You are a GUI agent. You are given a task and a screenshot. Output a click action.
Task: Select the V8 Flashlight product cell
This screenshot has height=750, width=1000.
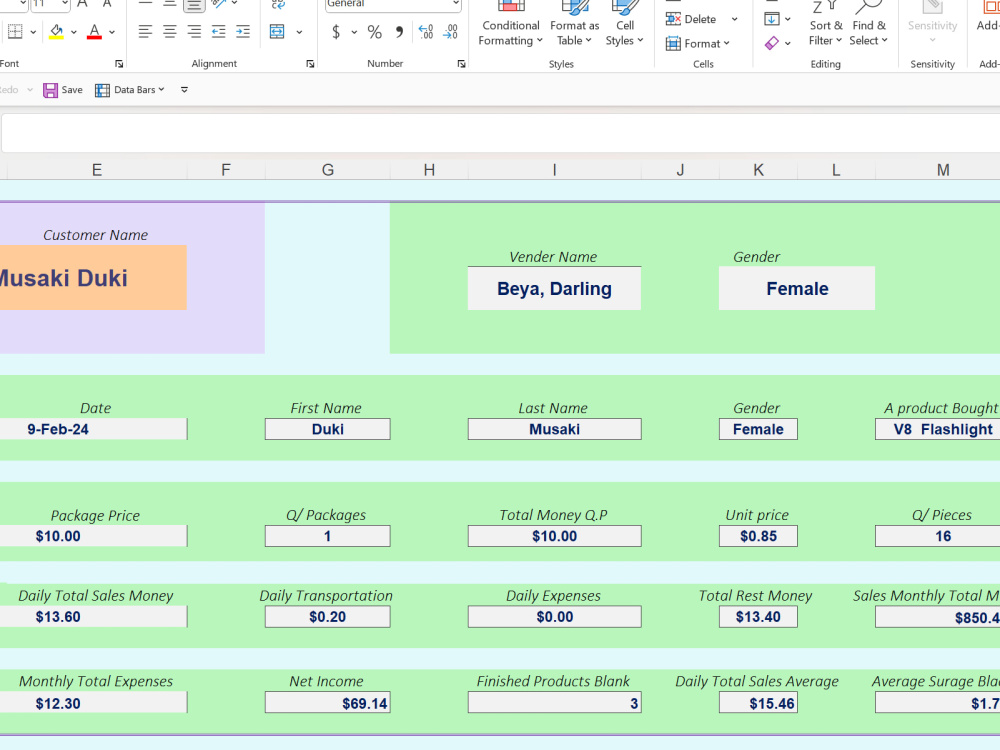938,429
